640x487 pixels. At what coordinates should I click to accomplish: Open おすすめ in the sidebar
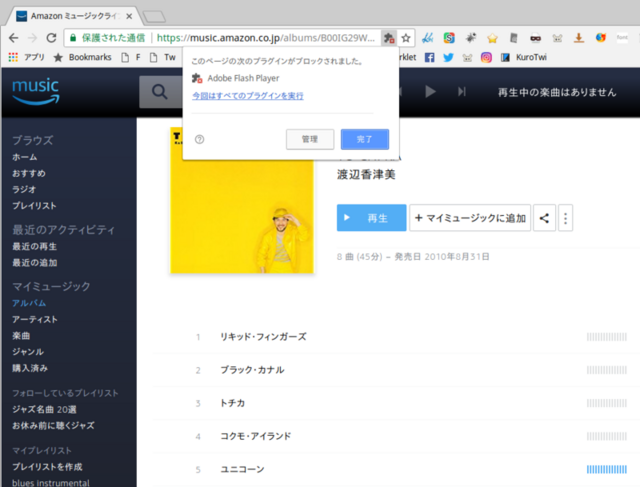pyautogui.click(x=29, y=173)
